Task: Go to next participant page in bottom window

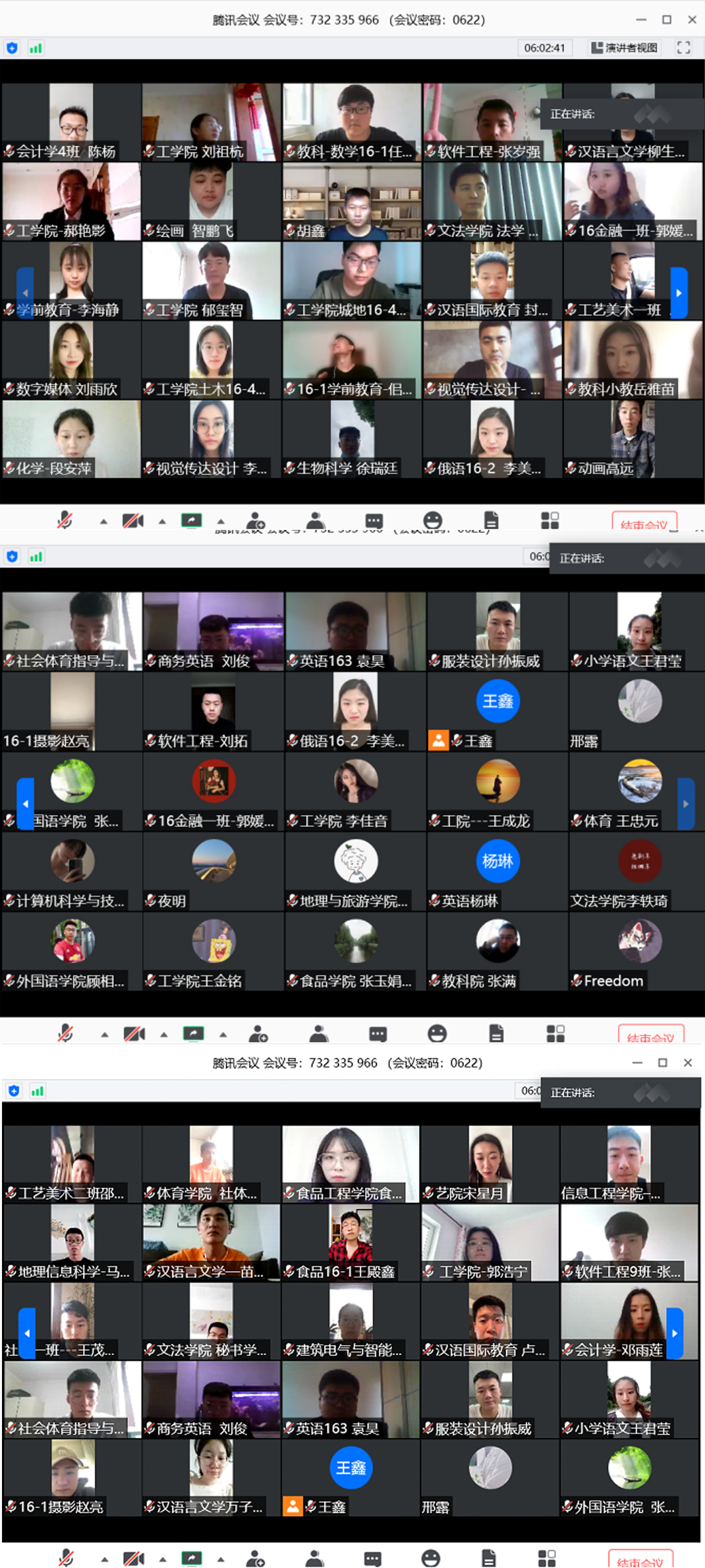Action: pos(675,1333)
